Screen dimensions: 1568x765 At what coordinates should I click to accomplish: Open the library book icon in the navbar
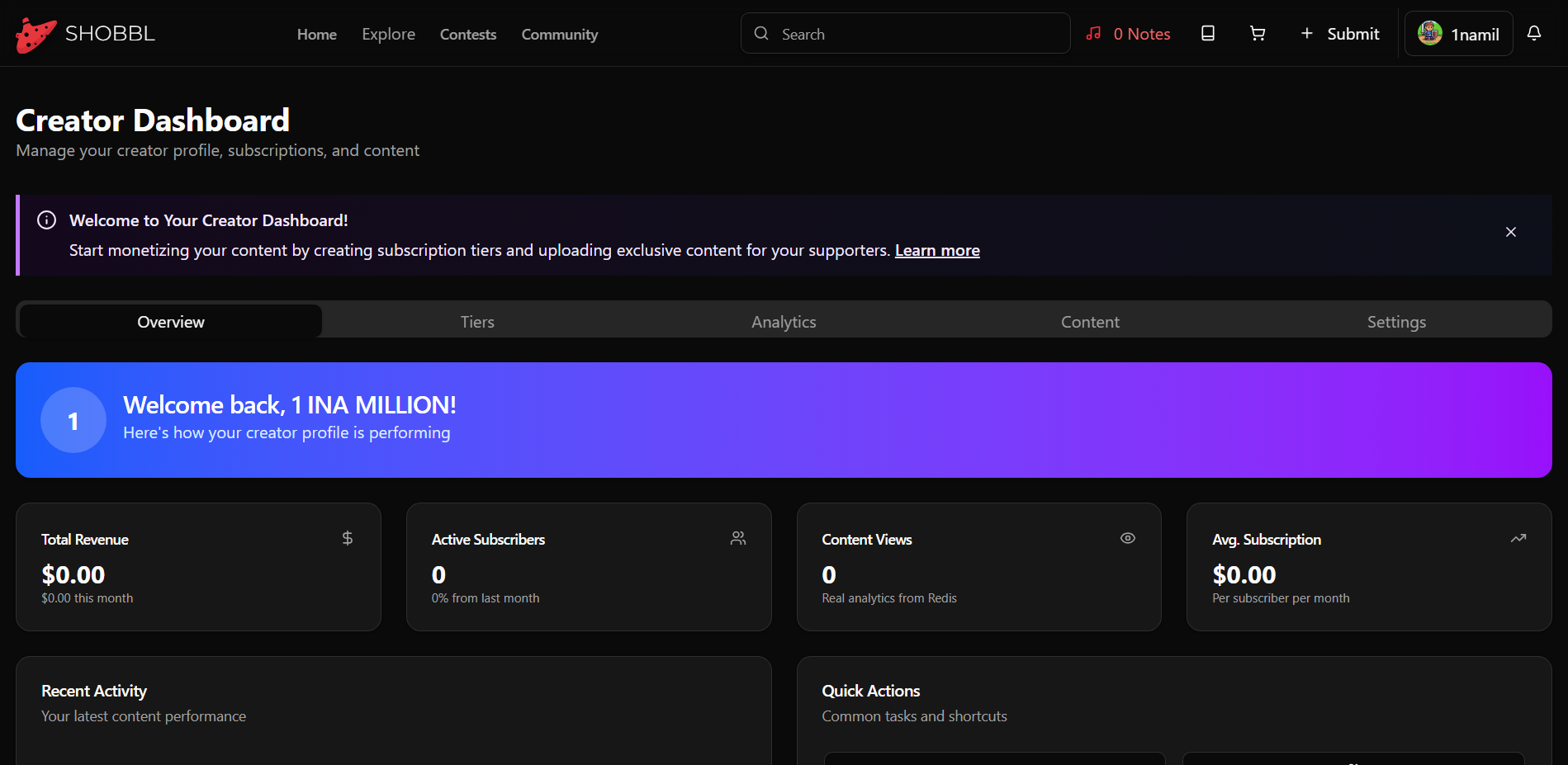1207,33
